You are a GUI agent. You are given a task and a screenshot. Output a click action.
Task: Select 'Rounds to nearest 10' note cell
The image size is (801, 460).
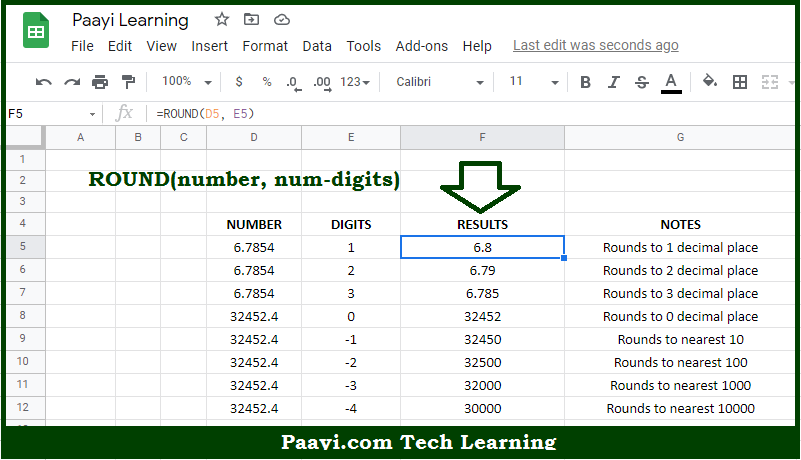point(680,339)
